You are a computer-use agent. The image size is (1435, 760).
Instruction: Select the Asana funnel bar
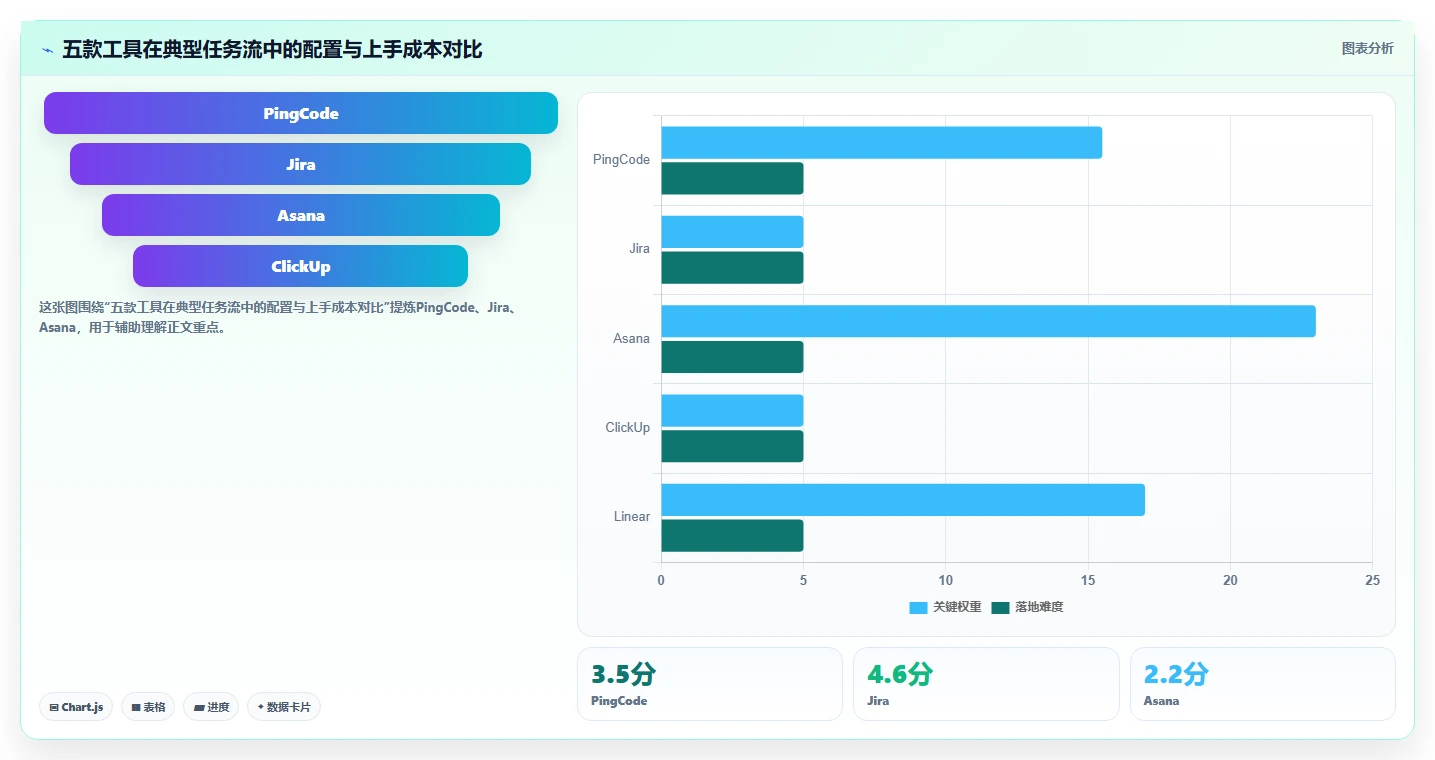[301, 215]
